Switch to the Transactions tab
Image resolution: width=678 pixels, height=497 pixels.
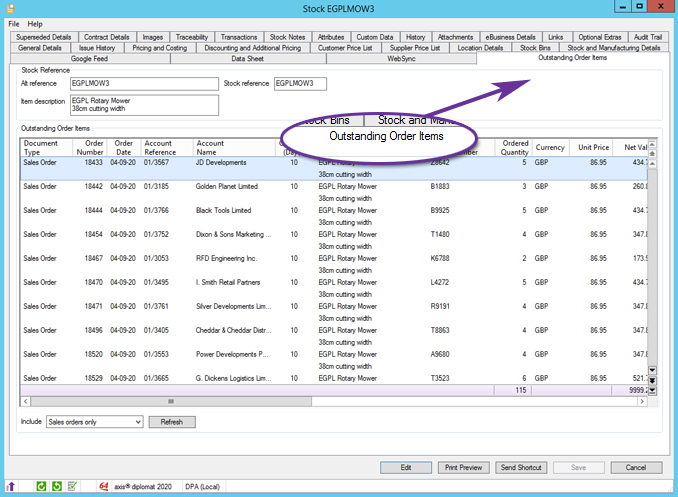[x=239, y=37]
